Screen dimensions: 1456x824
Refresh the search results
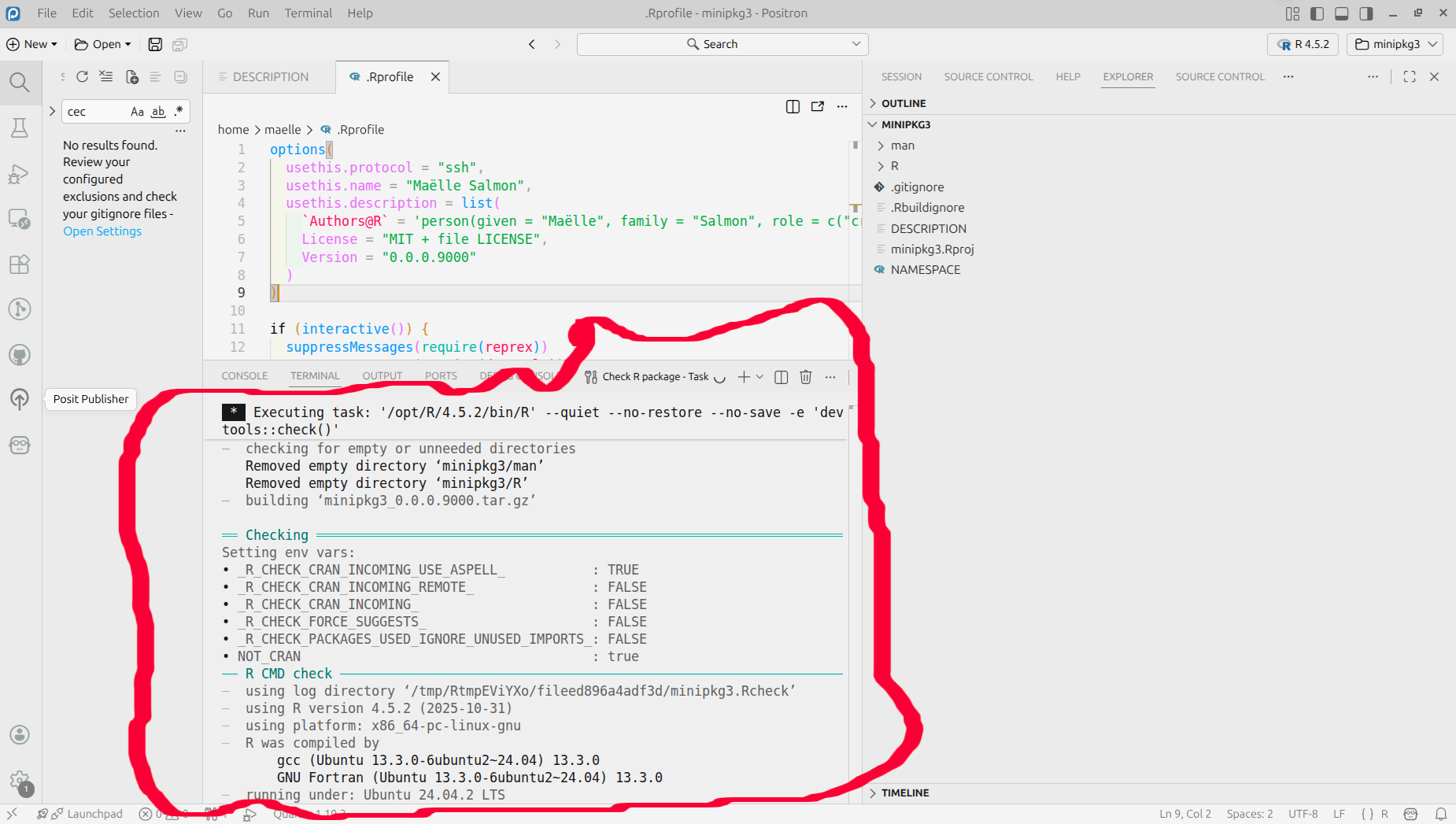pyautogui.click(x=82, y=76)
